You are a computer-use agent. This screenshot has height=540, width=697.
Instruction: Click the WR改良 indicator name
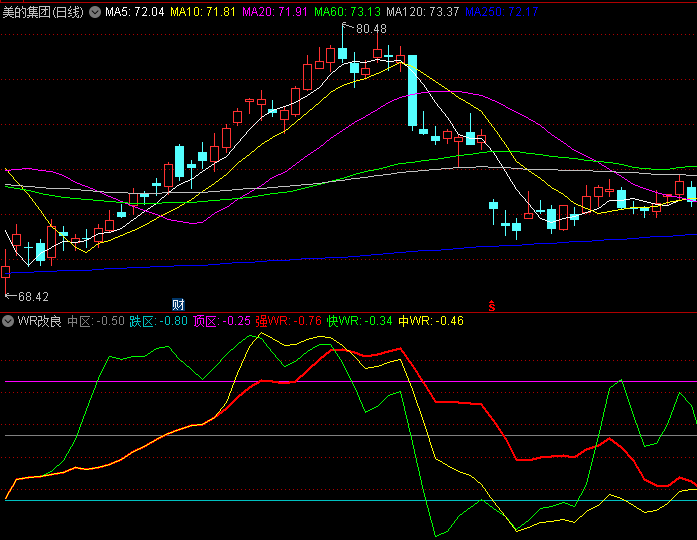pos(38,321)
